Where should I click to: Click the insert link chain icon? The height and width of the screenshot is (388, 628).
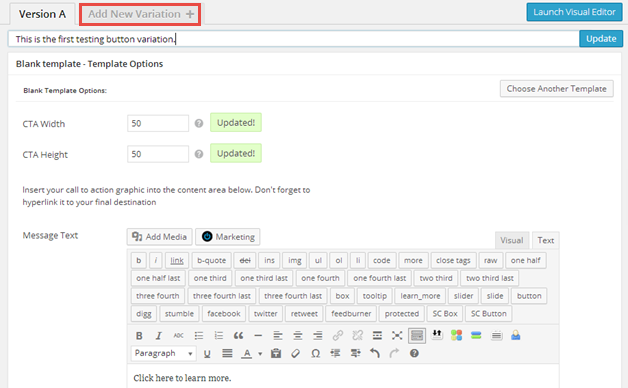(338, 336)
